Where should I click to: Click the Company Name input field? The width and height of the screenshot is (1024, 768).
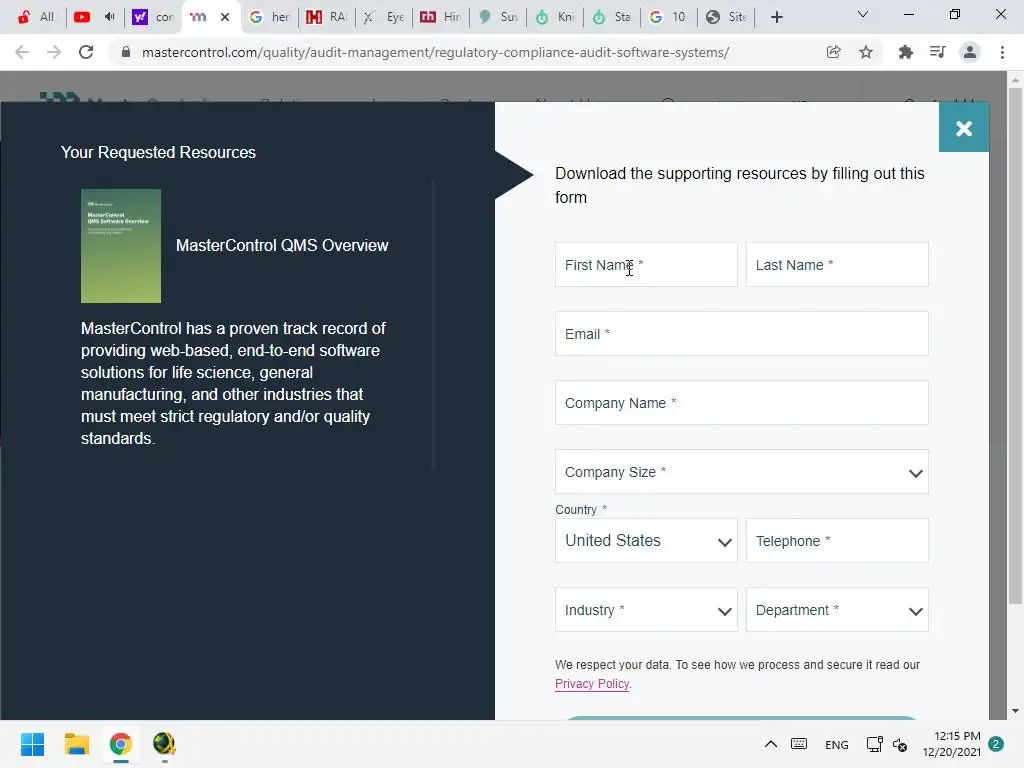click(x=741, y=403)
